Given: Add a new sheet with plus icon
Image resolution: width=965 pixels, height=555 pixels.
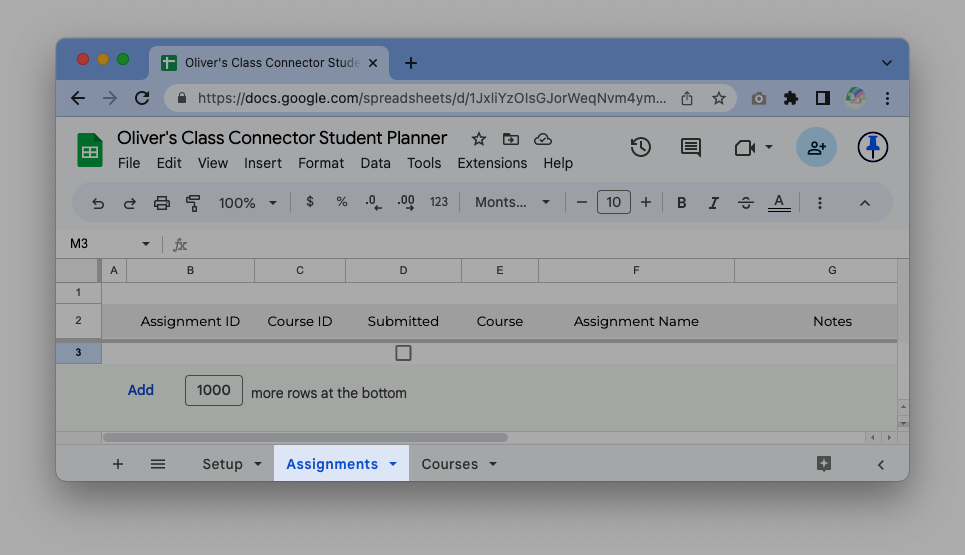Looking at the screenshot, I should 118,464.
